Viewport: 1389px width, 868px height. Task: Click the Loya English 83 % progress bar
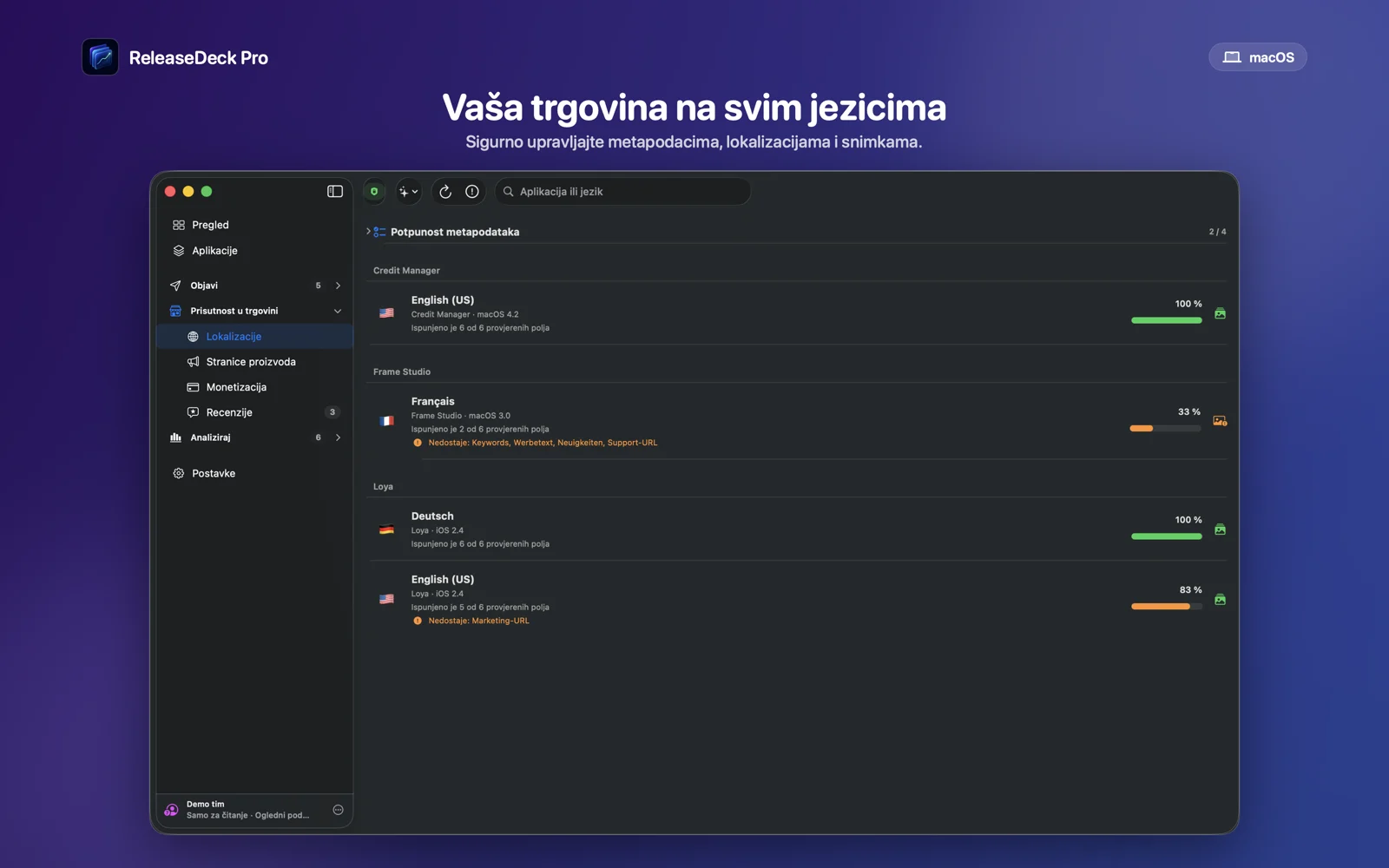pyautogui.click(x=1167, y=606)
